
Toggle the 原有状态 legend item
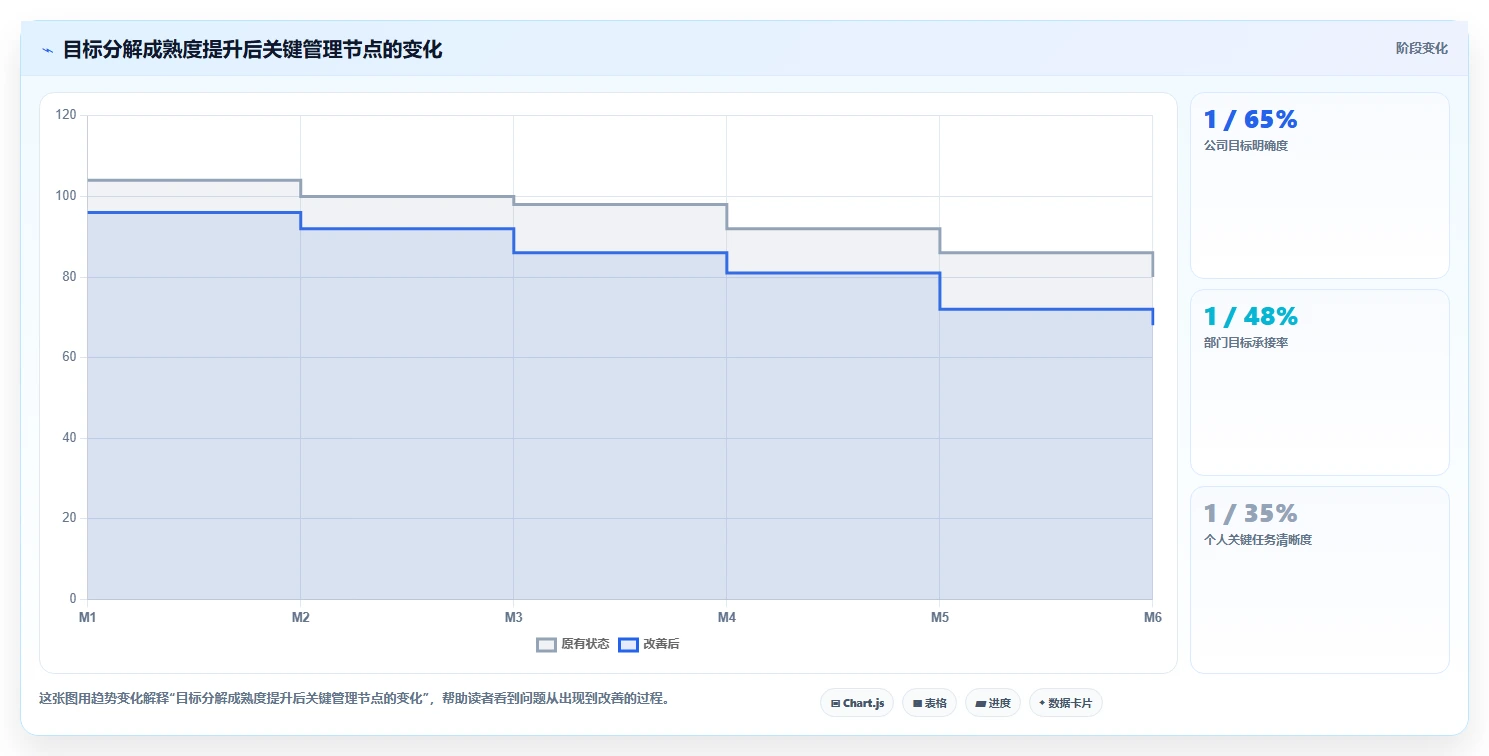tap(573, 644)
